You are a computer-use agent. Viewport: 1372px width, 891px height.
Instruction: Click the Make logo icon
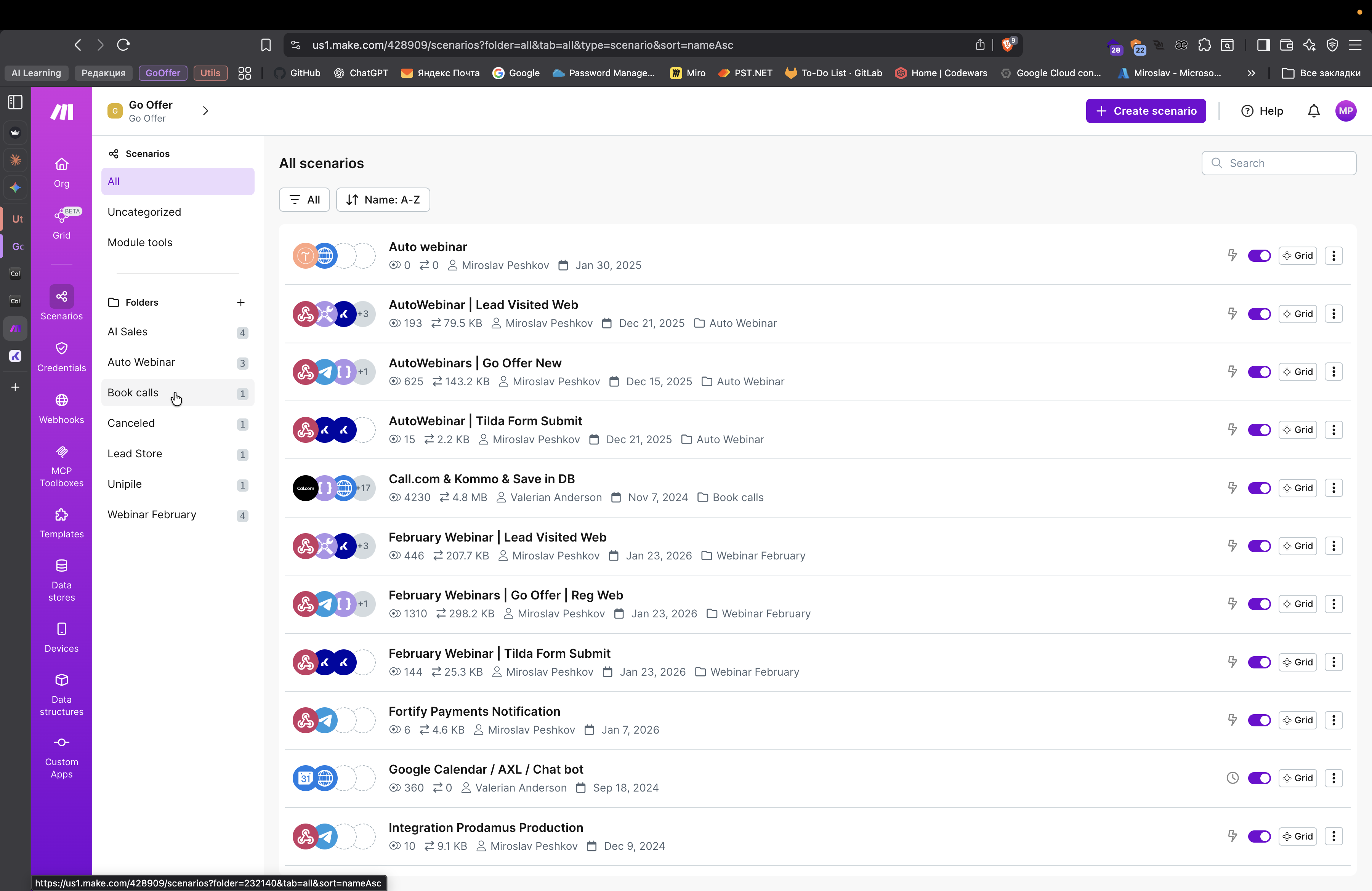62,112
